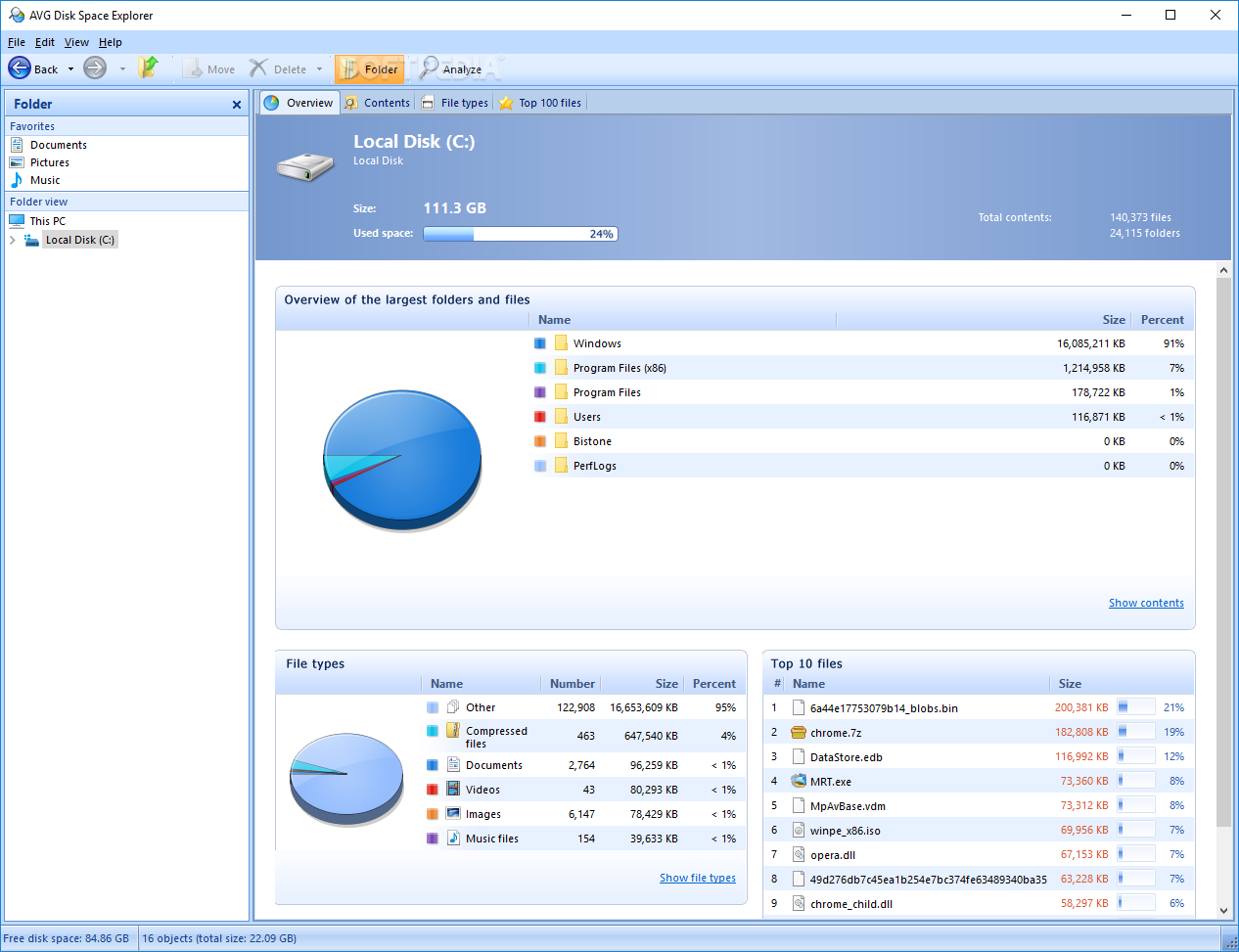Open the Delete options dropdown arrow
This screenshot has height=952, width=1239.
pos(319,69)
